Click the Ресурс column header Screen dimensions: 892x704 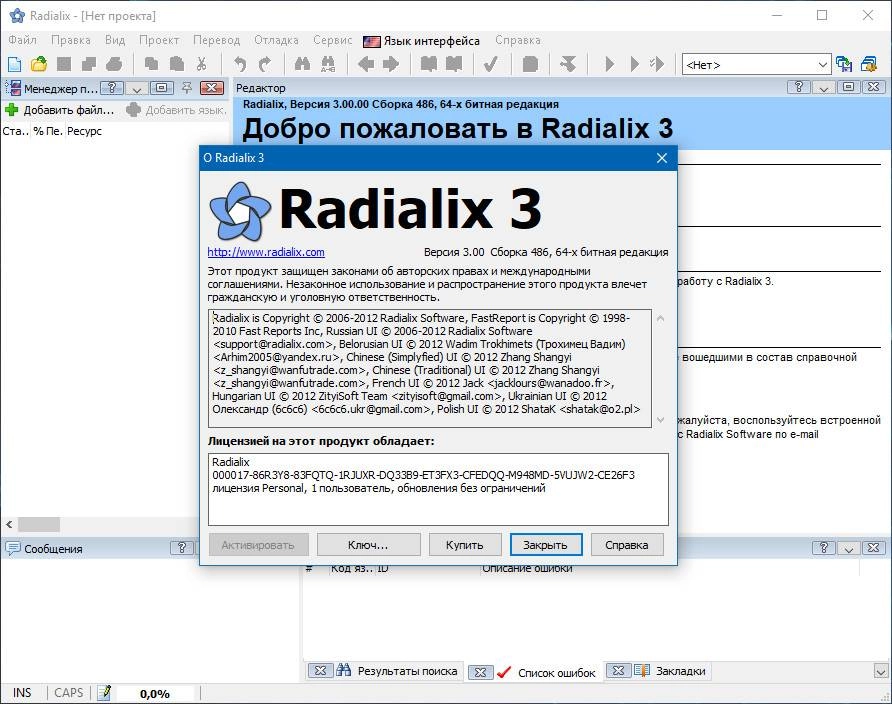84,131
